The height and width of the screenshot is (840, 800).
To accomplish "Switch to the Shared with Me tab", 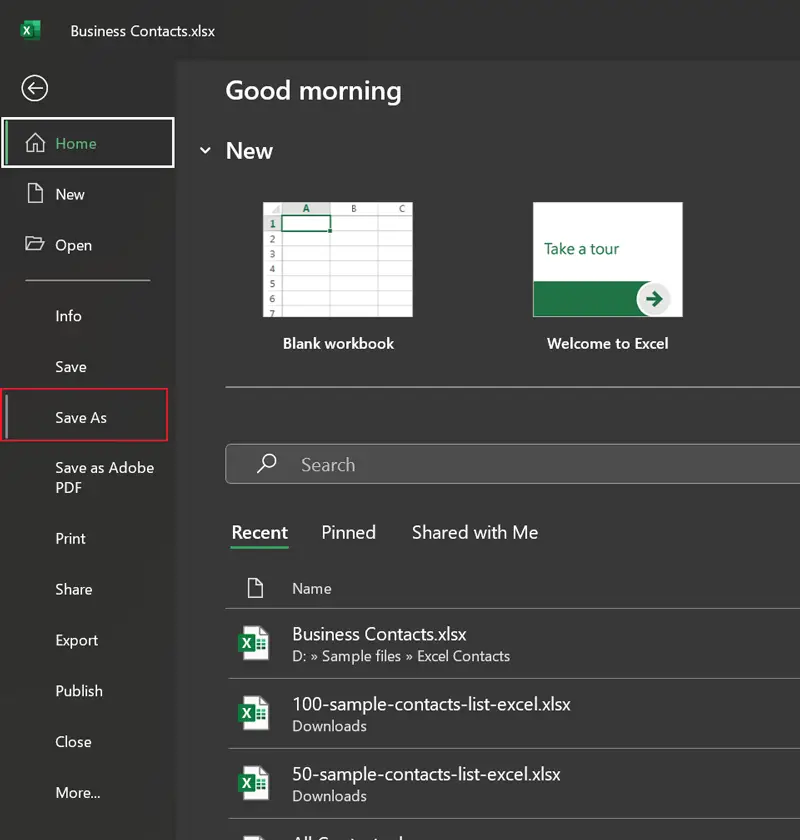I will coord(474,533).
